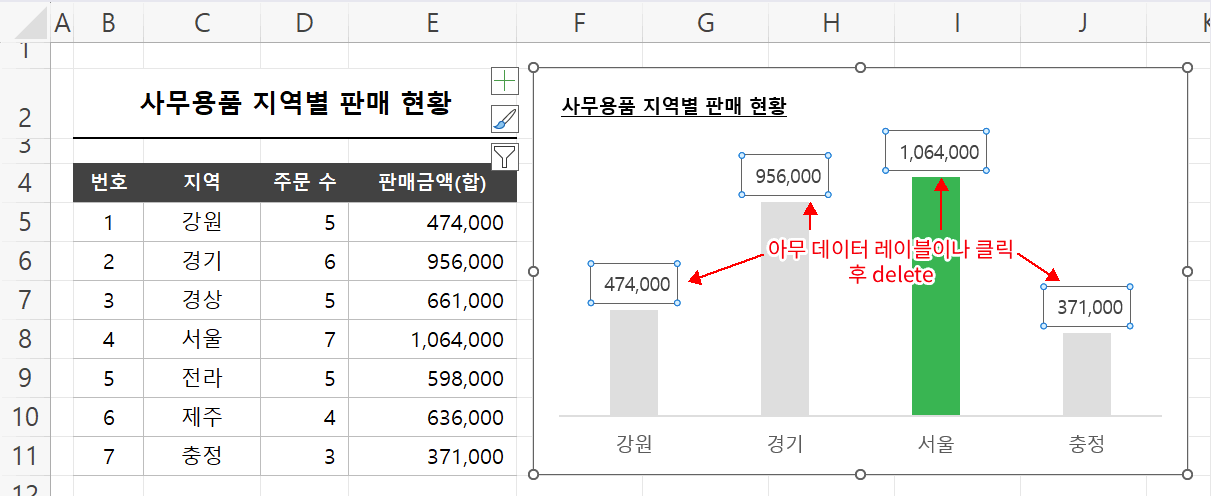
Task: Click the 474,000 cell in the table
Action: coord(433,222)
